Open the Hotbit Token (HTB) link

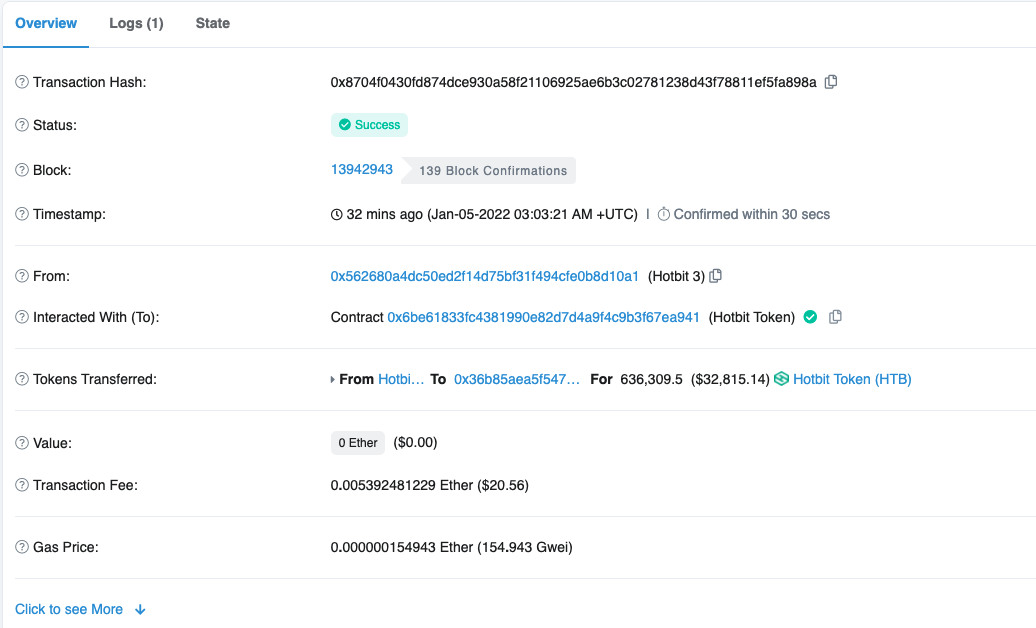pyautogui.click(x=852, y=379)
